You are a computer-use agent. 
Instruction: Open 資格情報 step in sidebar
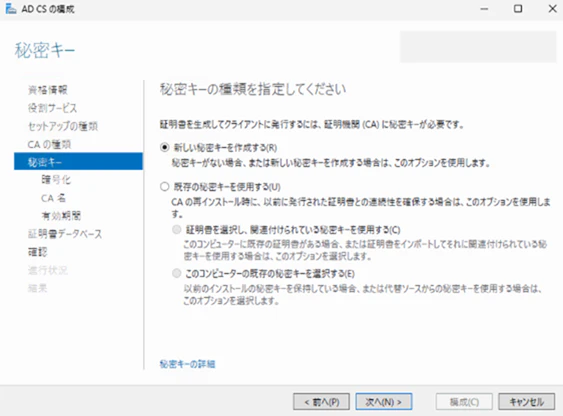coord(48,90)
